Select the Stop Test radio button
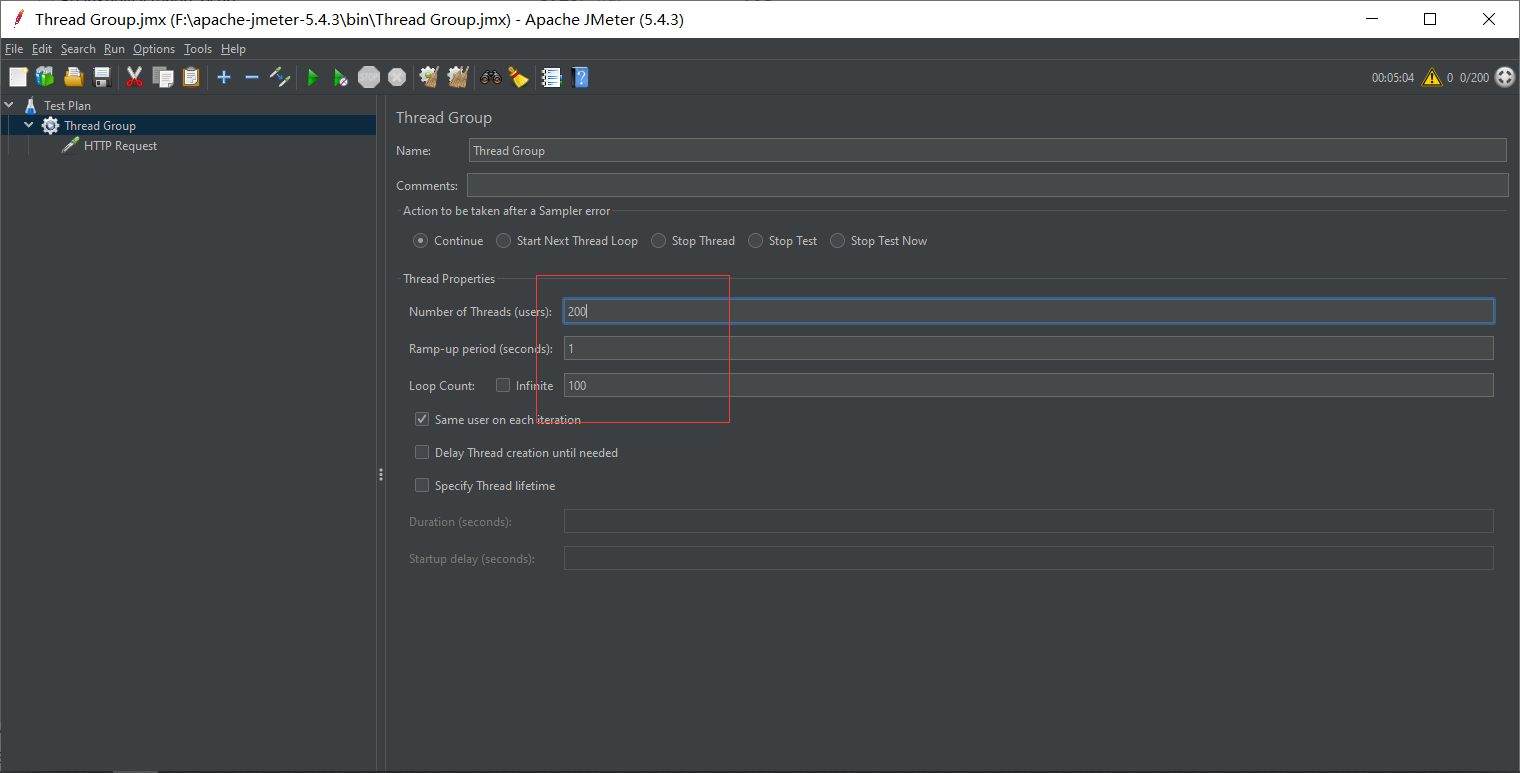The height and width of the screenshot is (773, 1520). point(755,241)
